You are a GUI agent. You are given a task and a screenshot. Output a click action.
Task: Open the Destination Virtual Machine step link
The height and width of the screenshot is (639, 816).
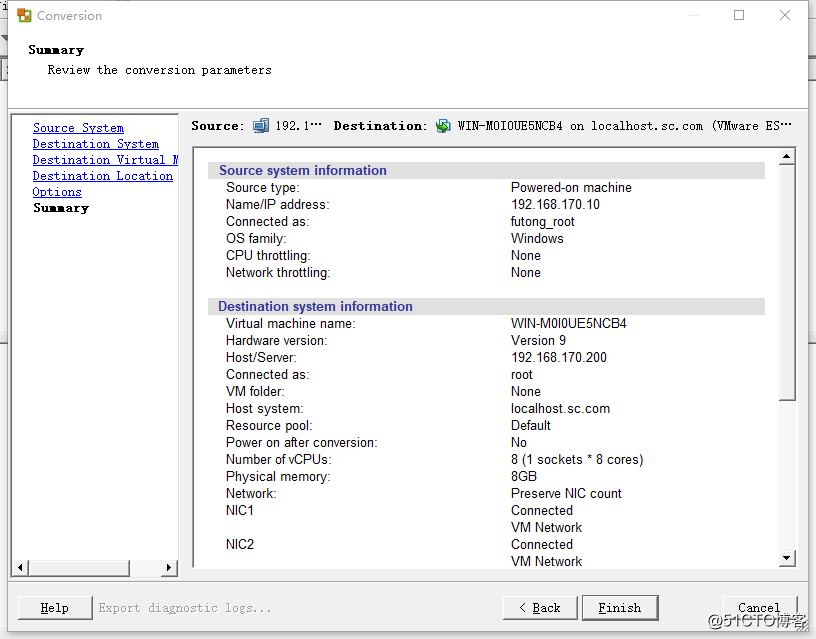[x=106, y=160]
